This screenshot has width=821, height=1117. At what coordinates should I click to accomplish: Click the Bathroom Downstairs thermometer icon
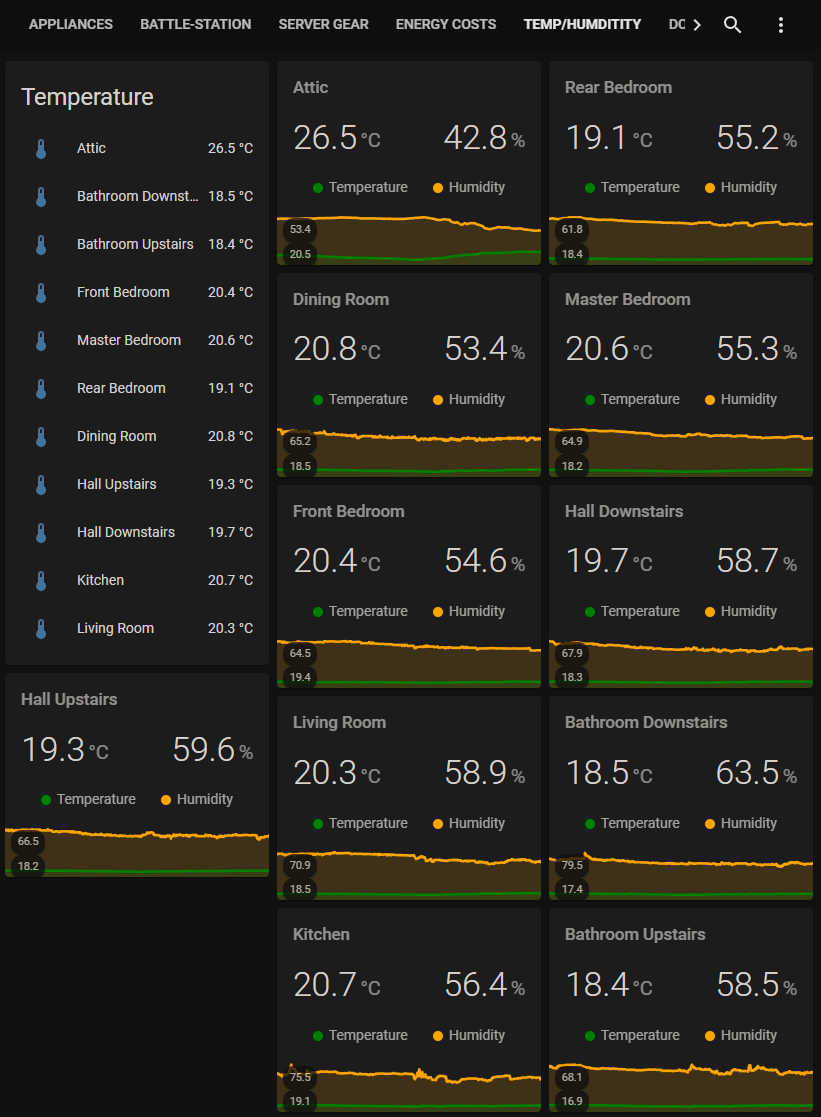click(x=41, y=197)
